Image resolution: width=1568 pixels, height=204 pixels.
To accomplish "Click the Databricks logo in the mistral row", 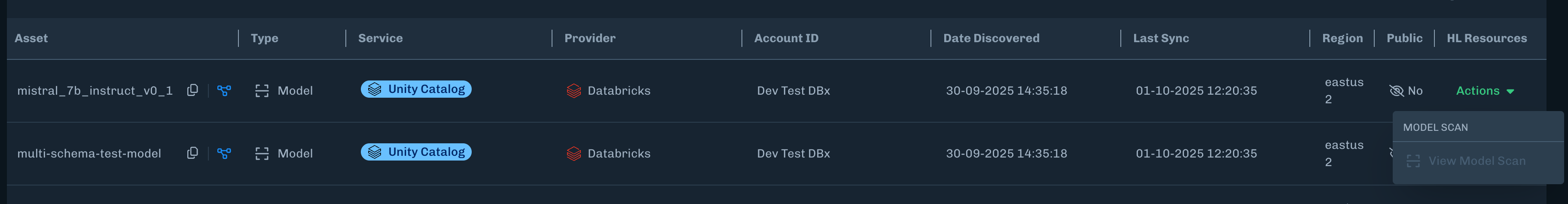I will click(574, 91).
